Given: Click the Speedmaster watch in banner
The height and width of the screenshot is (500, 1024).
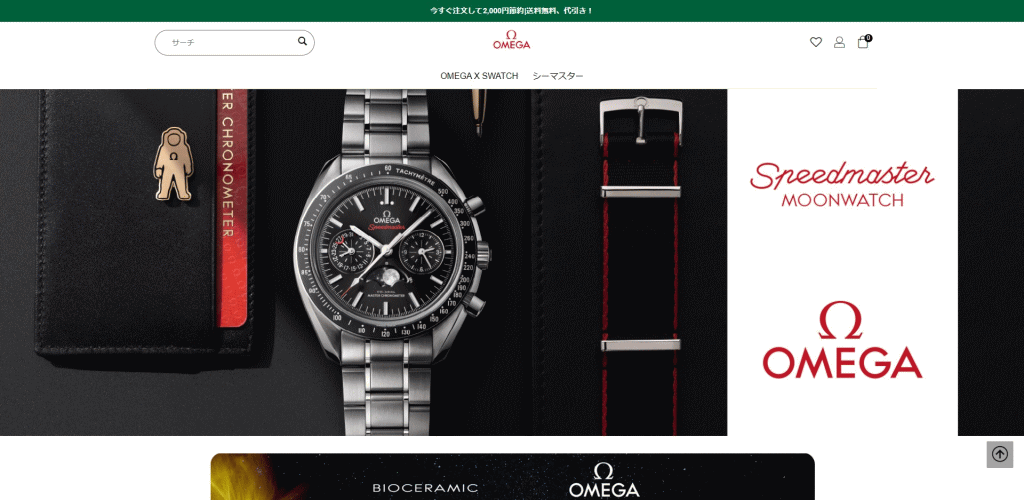Looking at the screenshot, I should (x=392, y=261).
